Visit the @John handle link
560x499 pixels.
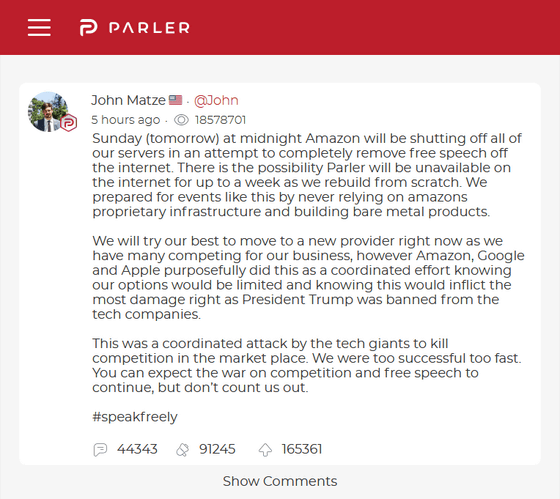pos(216,100)
